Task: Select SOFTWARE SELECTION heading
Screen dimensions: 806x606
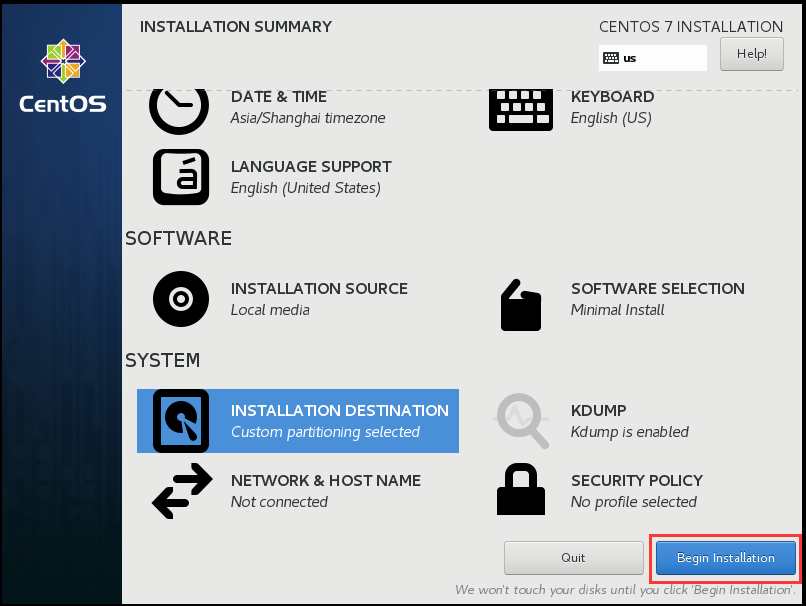Action: click(658, 288)
